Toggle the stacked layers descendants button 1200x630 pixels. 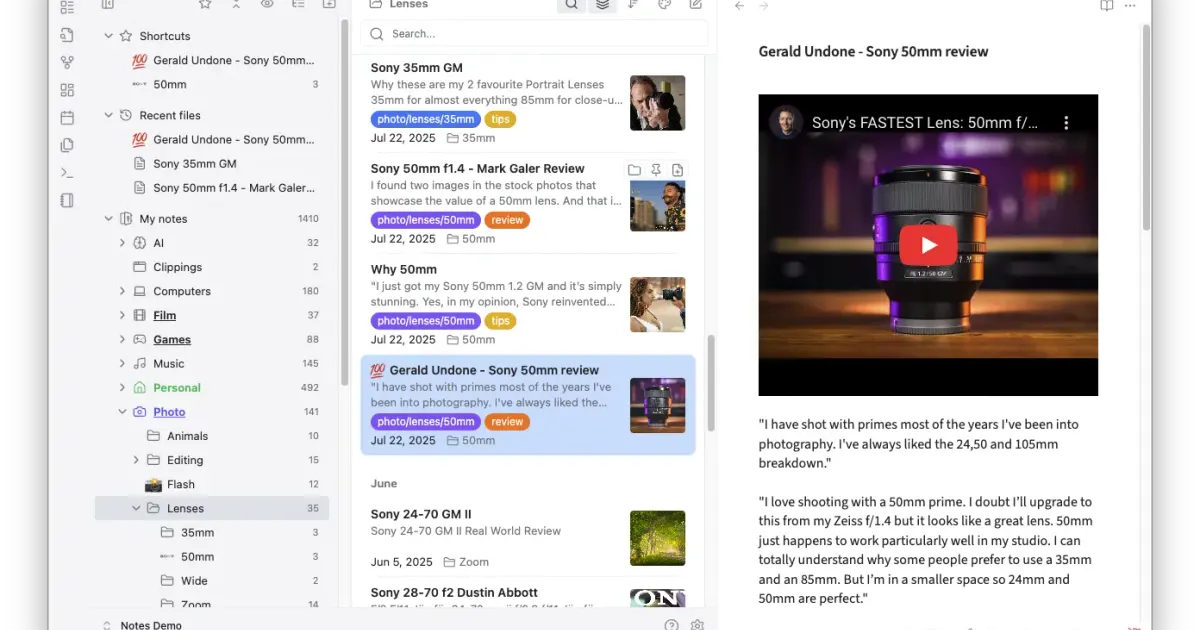click(x=602, y=5)
